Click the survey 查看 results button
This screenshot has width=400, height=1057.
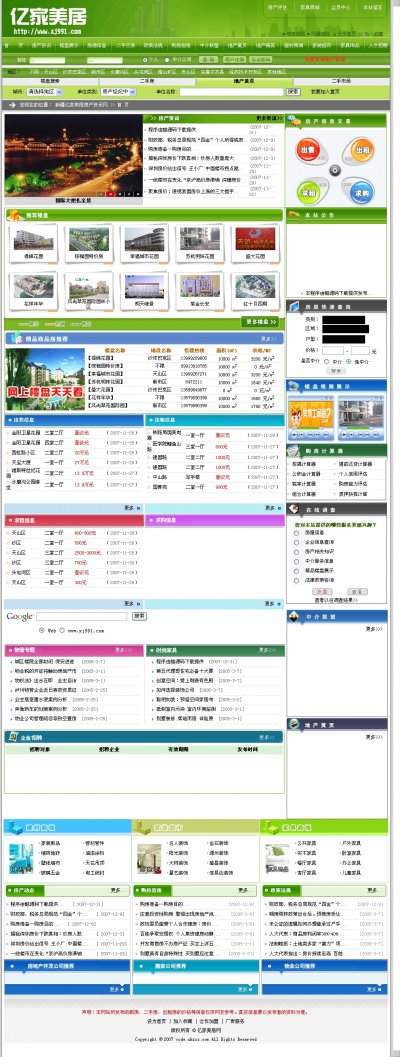point(358,591)
